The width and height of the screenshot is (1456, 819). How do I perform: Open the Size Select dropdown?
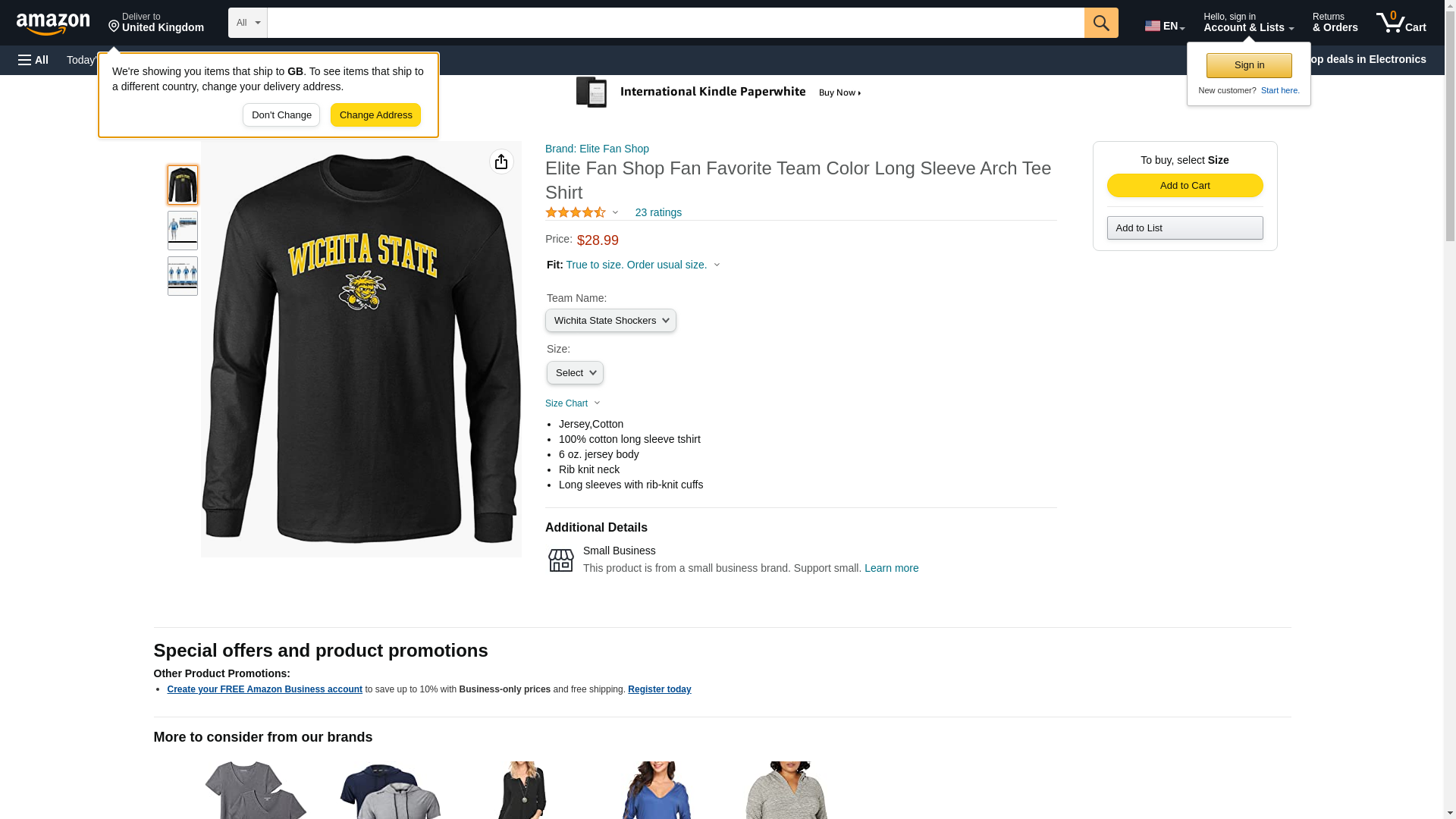pyautogui.click(x=575, y=373)
